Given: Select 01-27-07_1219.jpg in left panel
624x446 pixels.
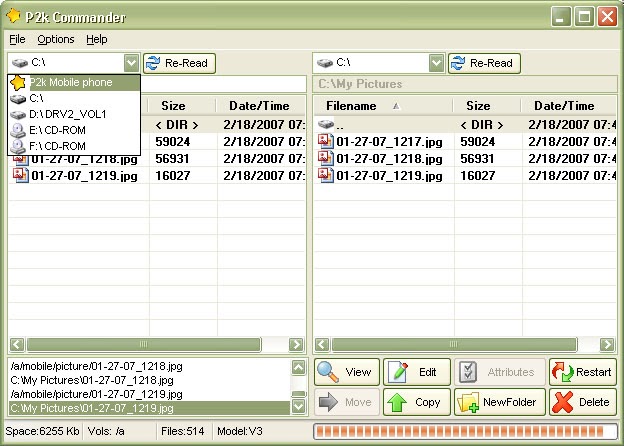Looking at the screenshot, I should [x=84, y=176].
